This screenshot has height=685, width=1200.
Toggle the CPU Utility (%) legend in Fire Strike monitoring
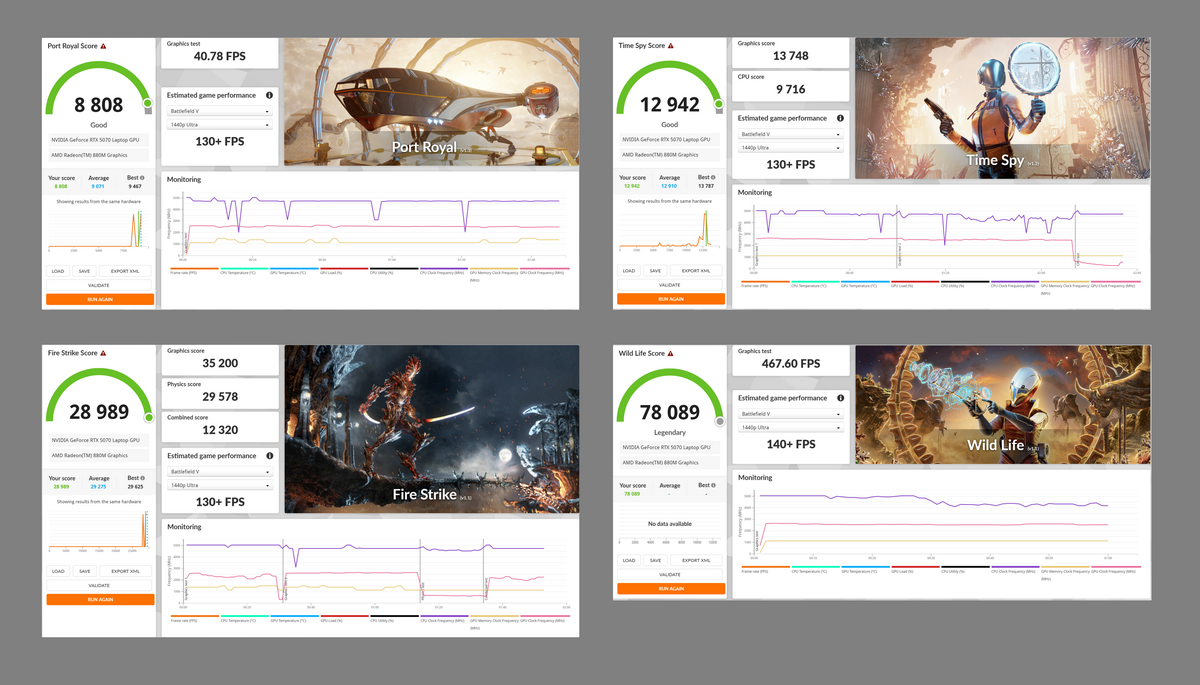click(394, 619)
